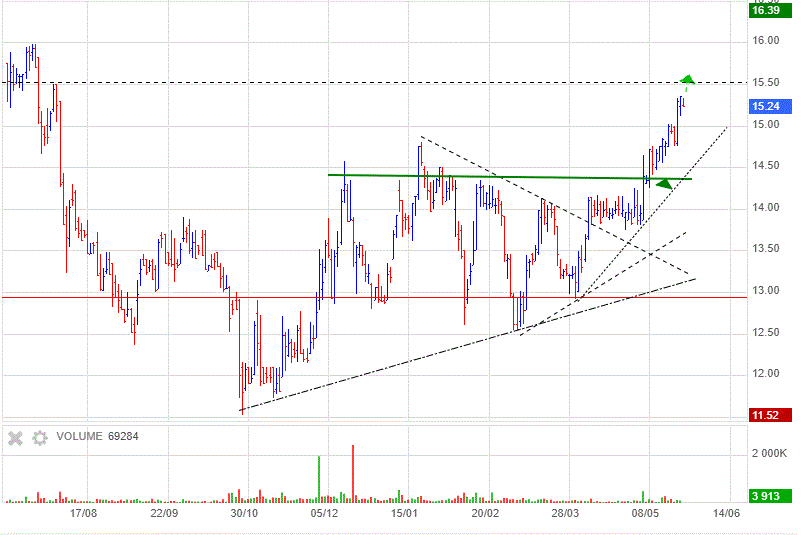This screenshot has height=535, width=801.
Task: Select the green horizontal resistance line
Action: coord(500,177)
